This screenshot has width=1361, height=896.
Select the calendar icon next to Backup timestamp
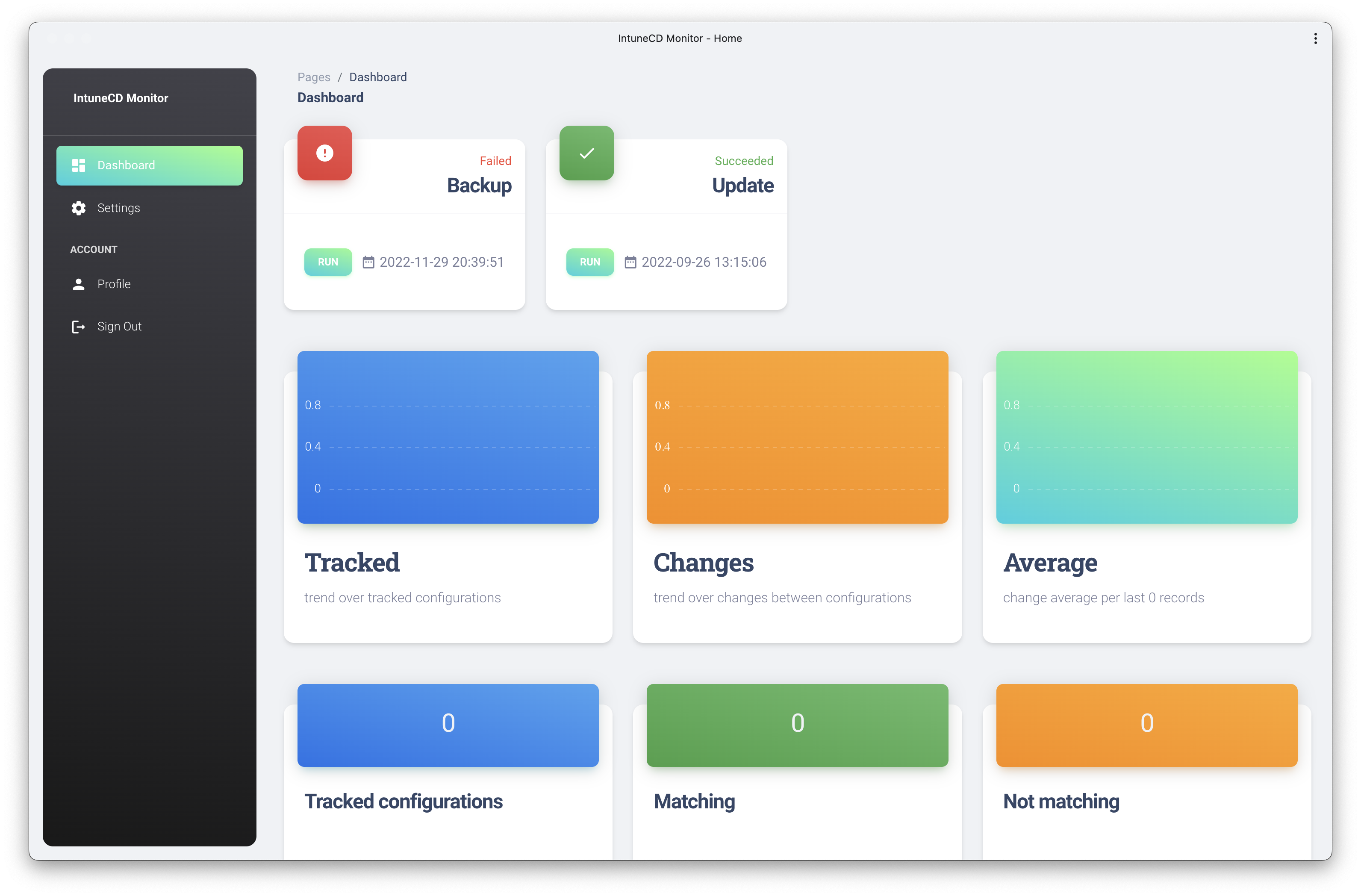click(x=369, y=262)
